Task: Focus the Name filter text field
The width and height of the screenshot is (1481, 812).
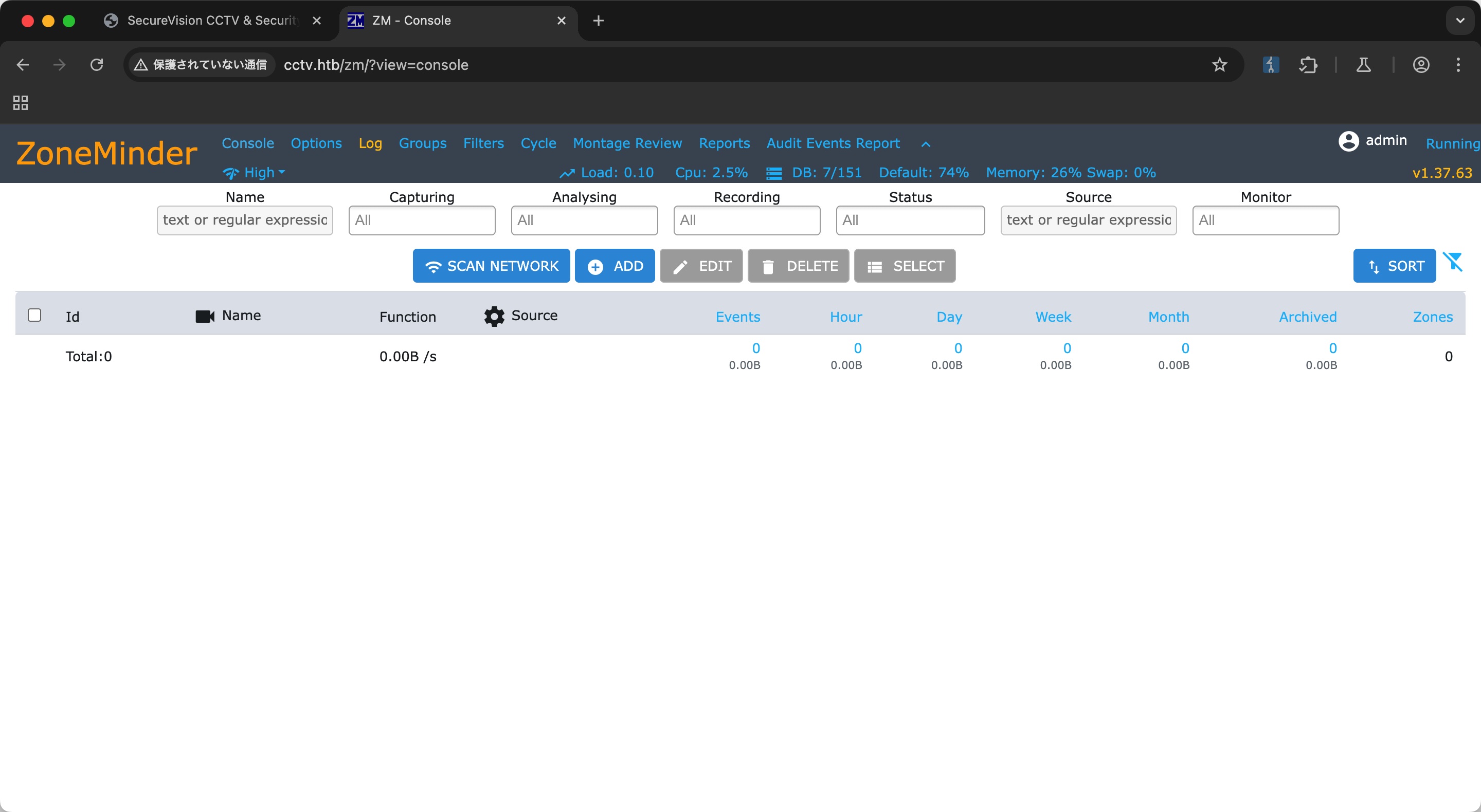Action: (x=245, y=220)
